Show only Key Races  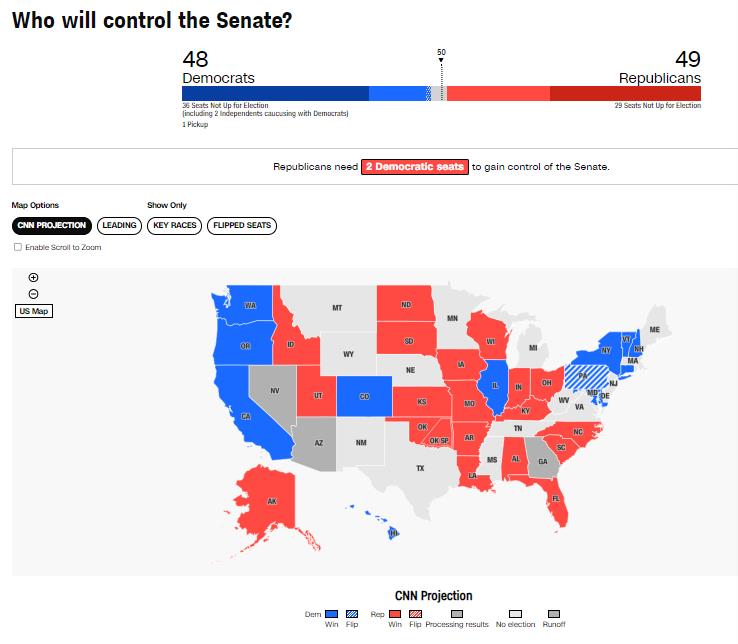(174, 226)
